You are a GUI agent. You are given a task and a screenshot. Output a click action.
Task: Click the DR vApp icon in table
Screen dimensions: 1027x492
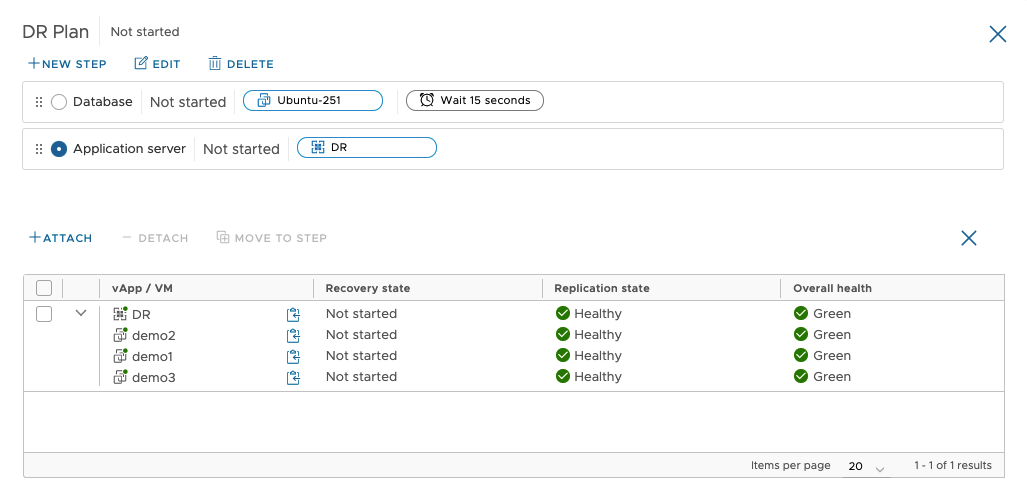(x=120, y=314)
